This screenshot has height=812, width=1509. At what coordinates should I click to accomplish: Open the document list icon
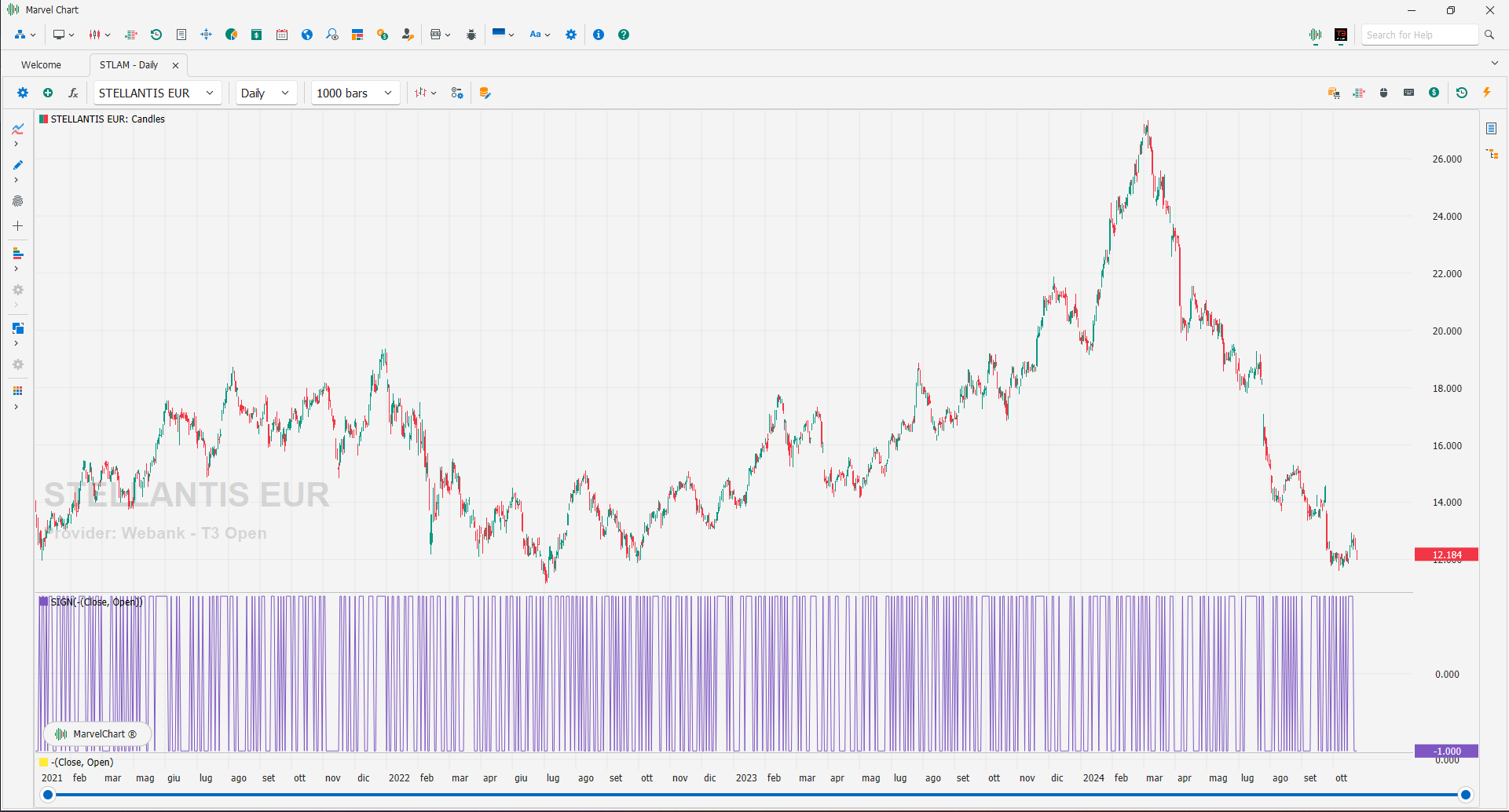click(x=181, y=35)
